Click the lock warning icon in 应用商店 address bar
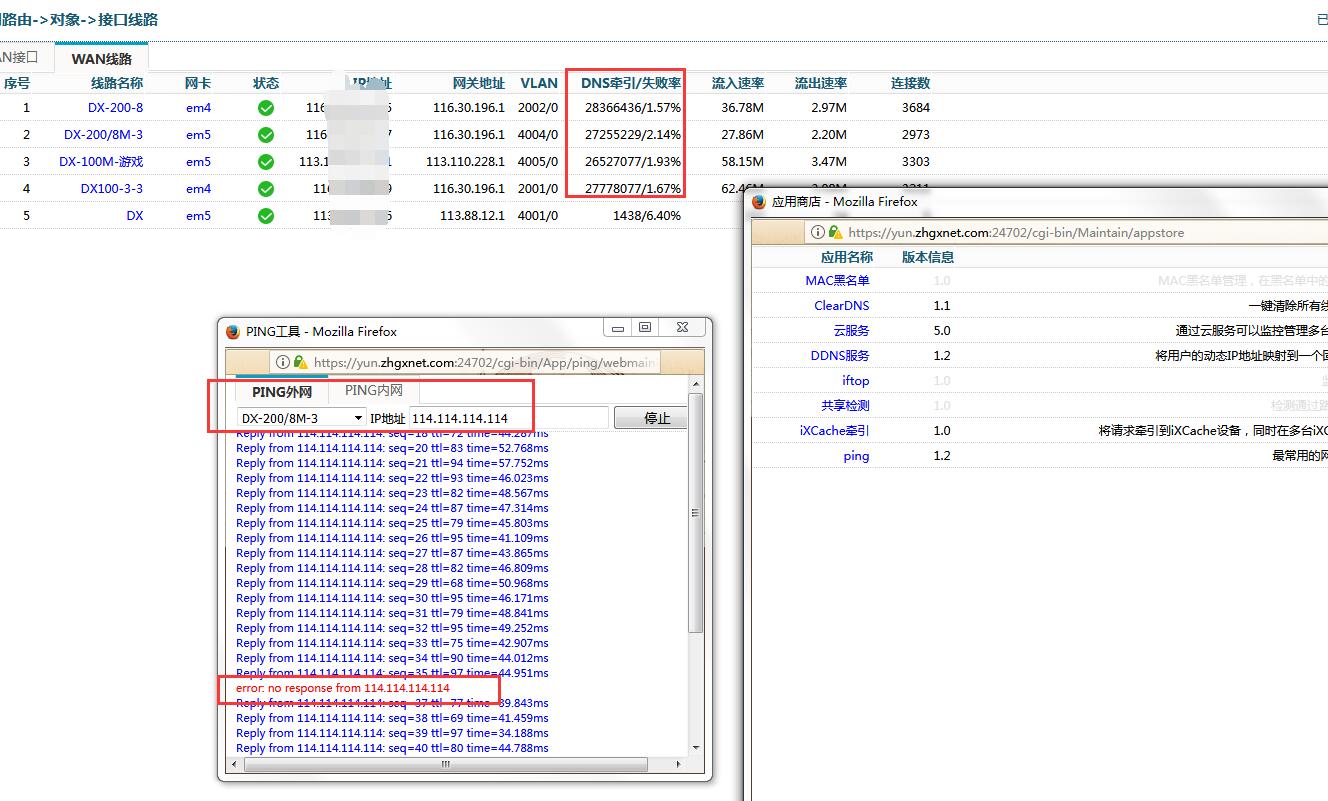This screenshot has height=801, width=1328. click(835, 232)
